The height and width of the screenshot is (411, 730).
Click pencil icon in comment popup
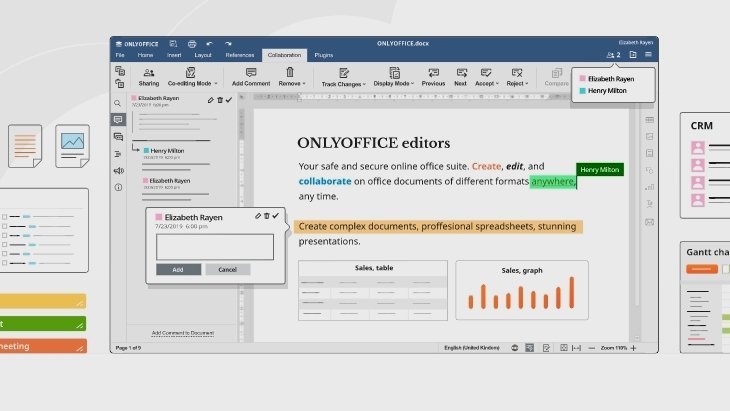[x=257, y=216]
